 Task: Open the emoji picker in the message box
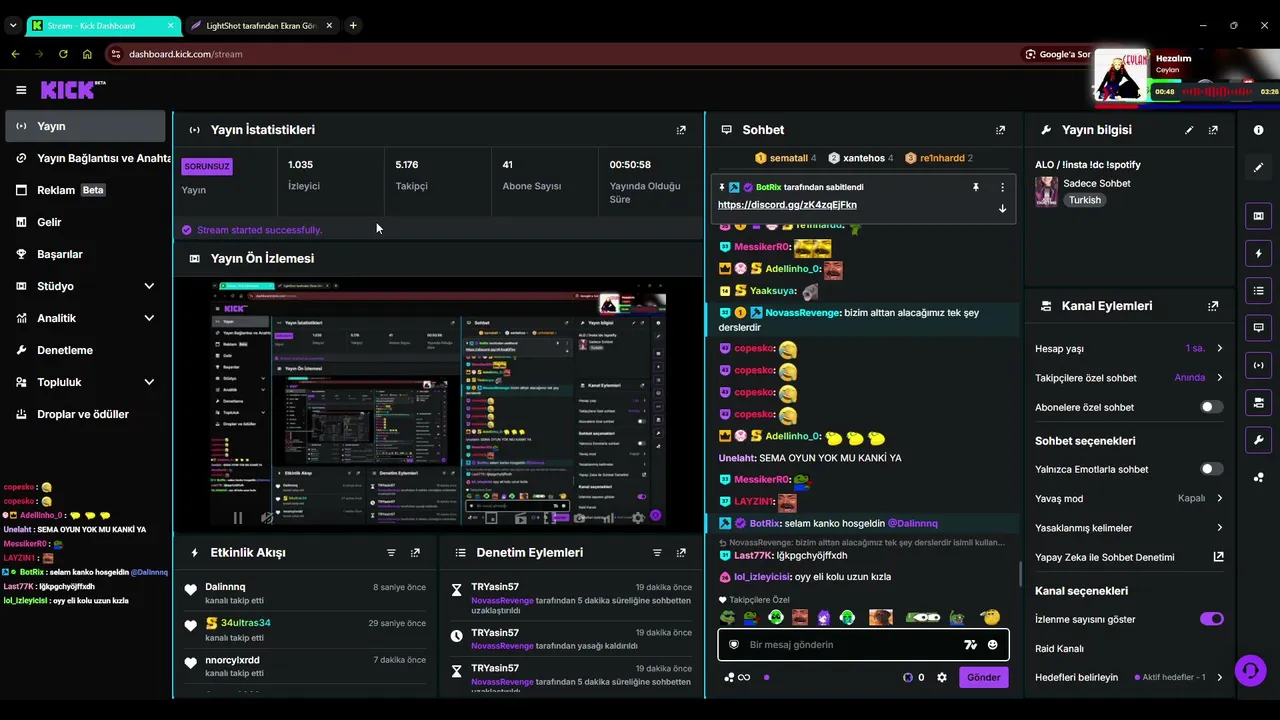click(992, 645)
